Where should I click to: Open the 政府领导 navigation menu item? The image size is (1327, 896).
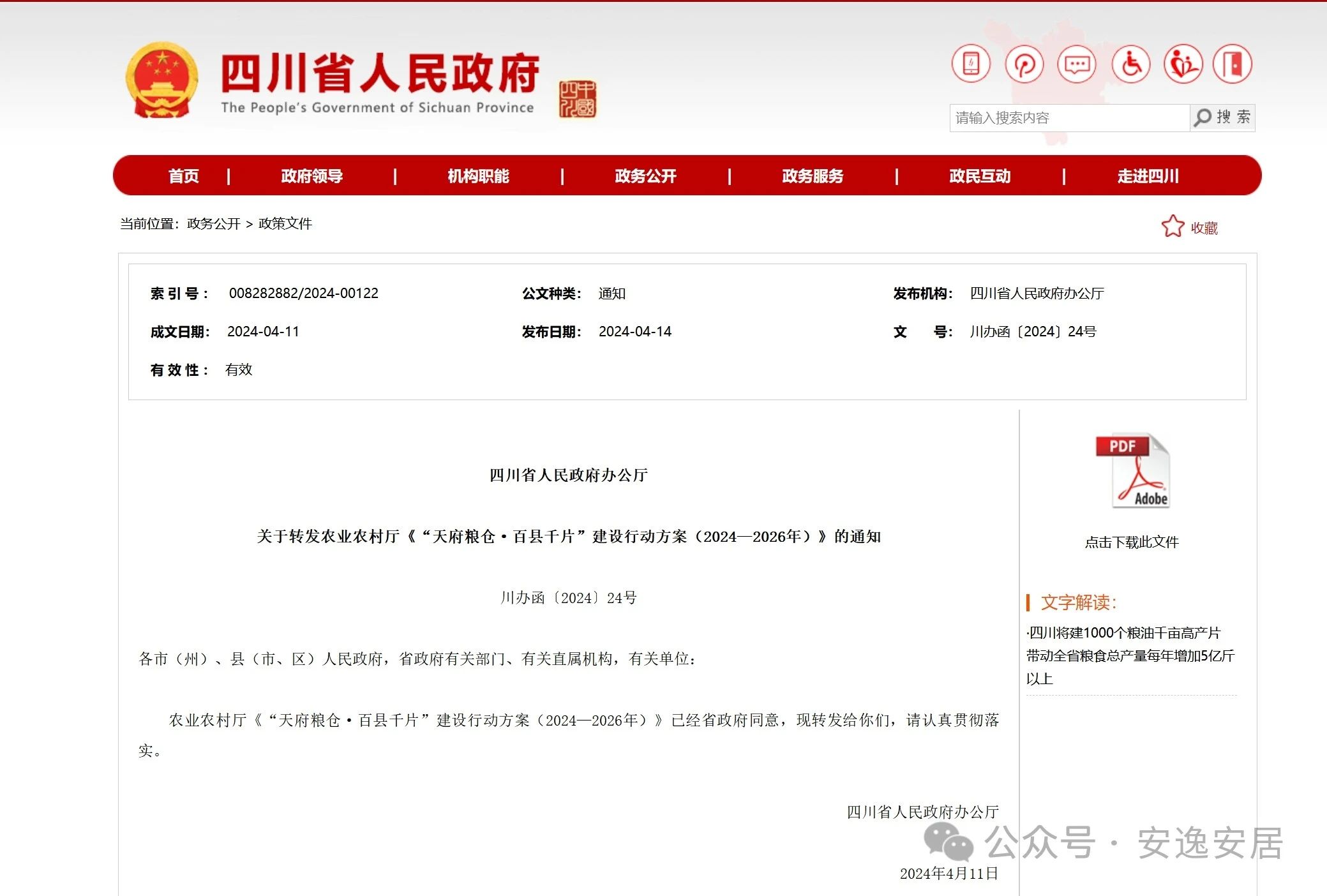point(311,176)
